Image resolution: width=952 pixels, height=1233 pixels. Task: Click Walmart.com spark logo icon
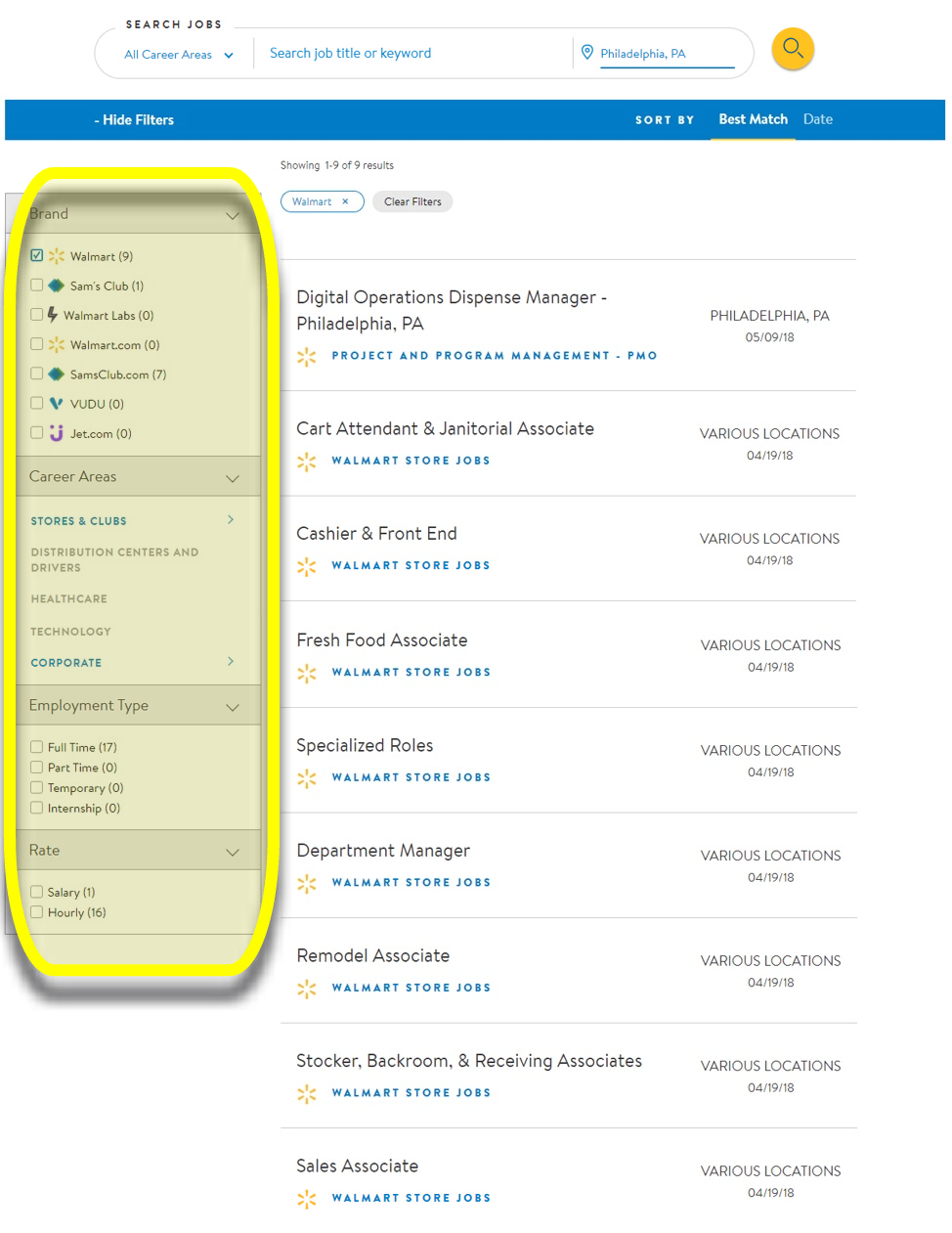(x=57, y=344)
